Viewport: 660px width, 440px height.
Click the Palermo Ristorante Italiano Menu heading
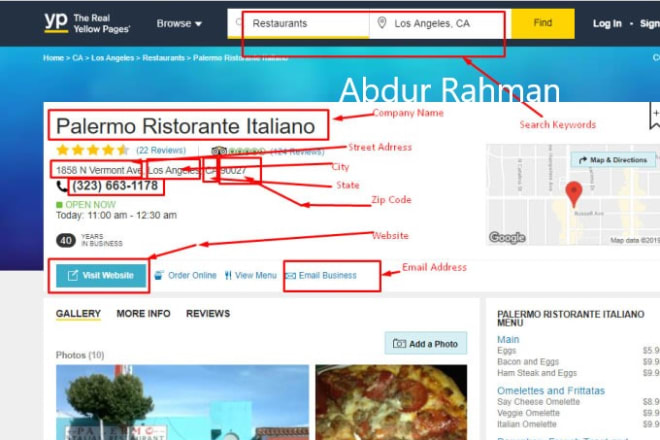570,318
